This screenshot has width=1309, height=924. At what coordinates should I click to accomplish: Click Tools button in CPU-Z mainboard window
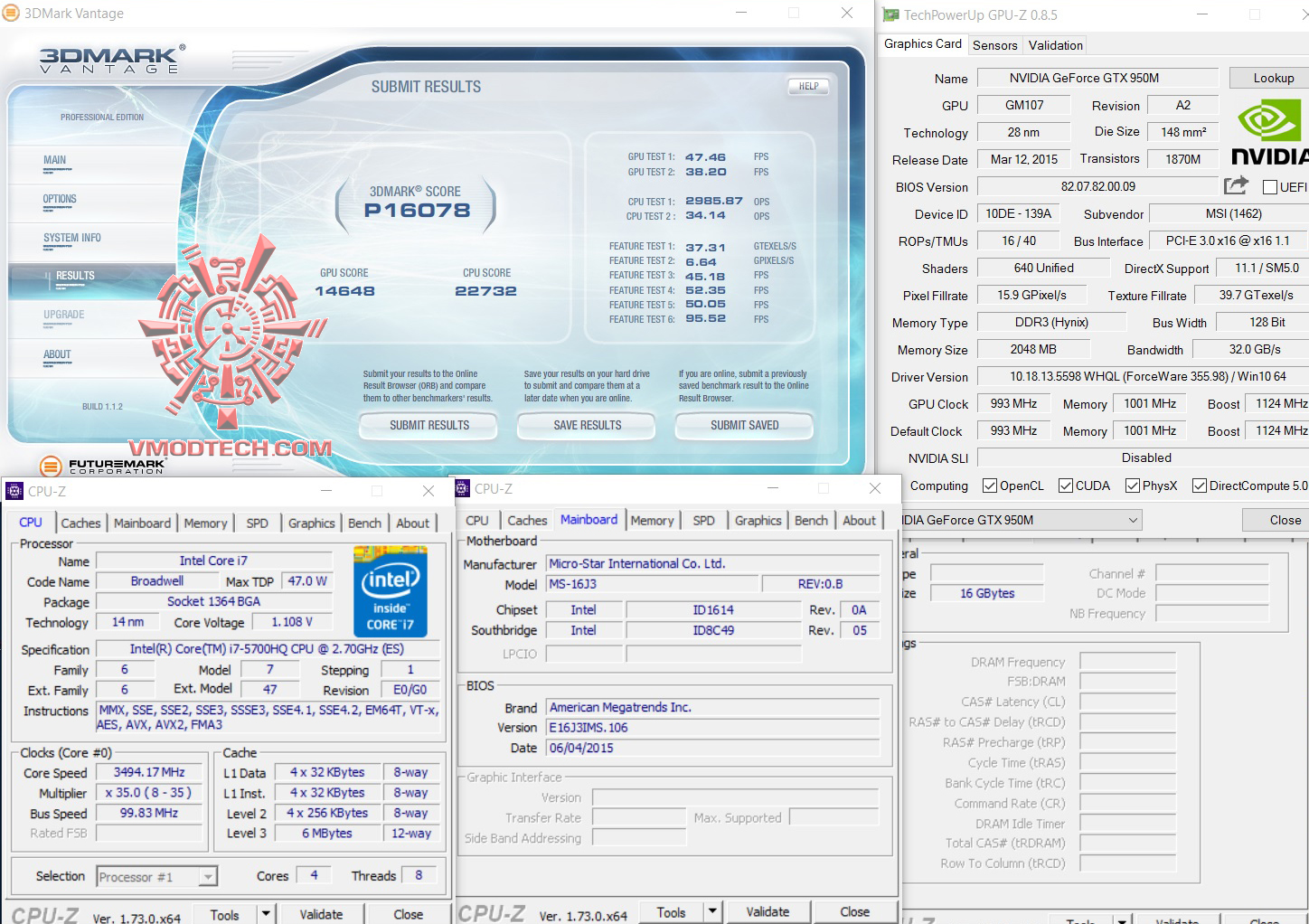click(x=671, y=912)
